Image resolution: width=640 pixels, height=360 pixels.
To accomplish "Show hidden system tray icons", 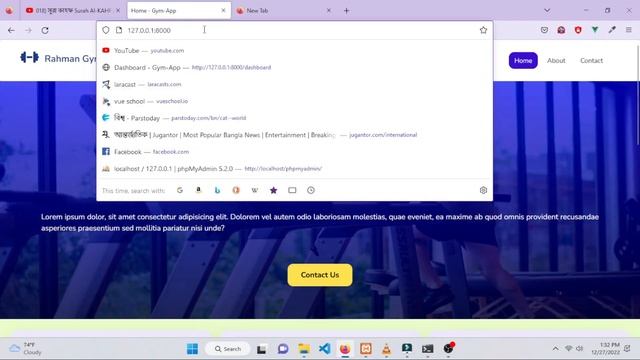I will (x=556, y=349).
